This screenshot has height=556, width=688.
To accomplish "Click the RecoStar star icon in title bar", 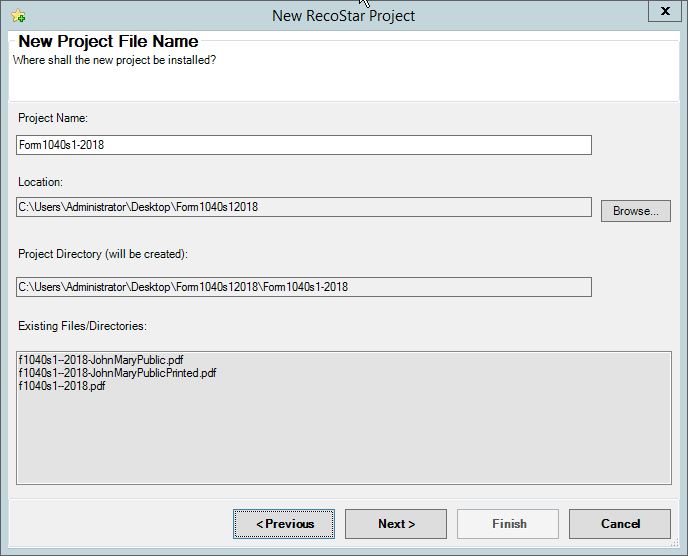I will point(18,16).
